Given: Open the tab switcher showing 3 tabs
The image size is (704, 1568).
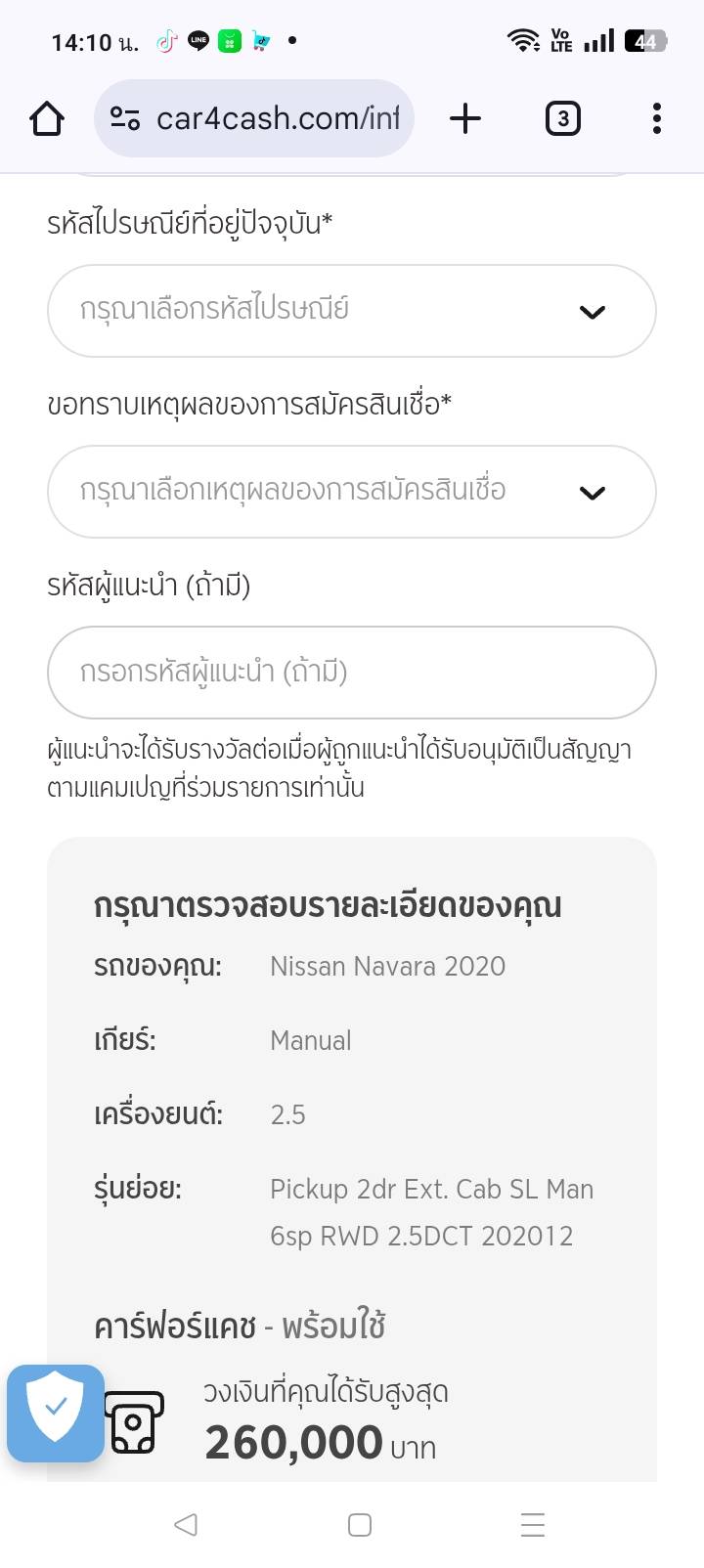Looking at the screenshot, I should (562, 119).
